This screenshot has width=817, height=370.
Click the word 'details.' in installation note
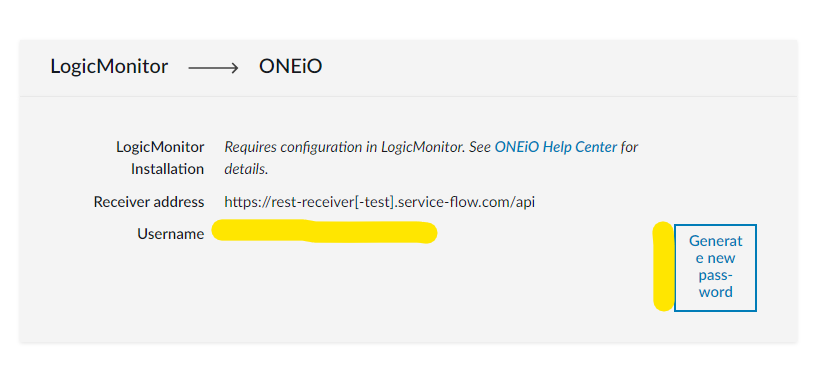[246, 169]
